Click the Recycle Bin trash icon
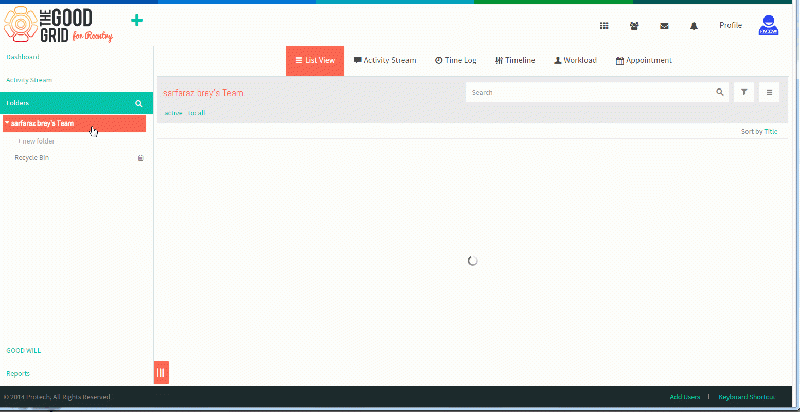 pos(140,158)
